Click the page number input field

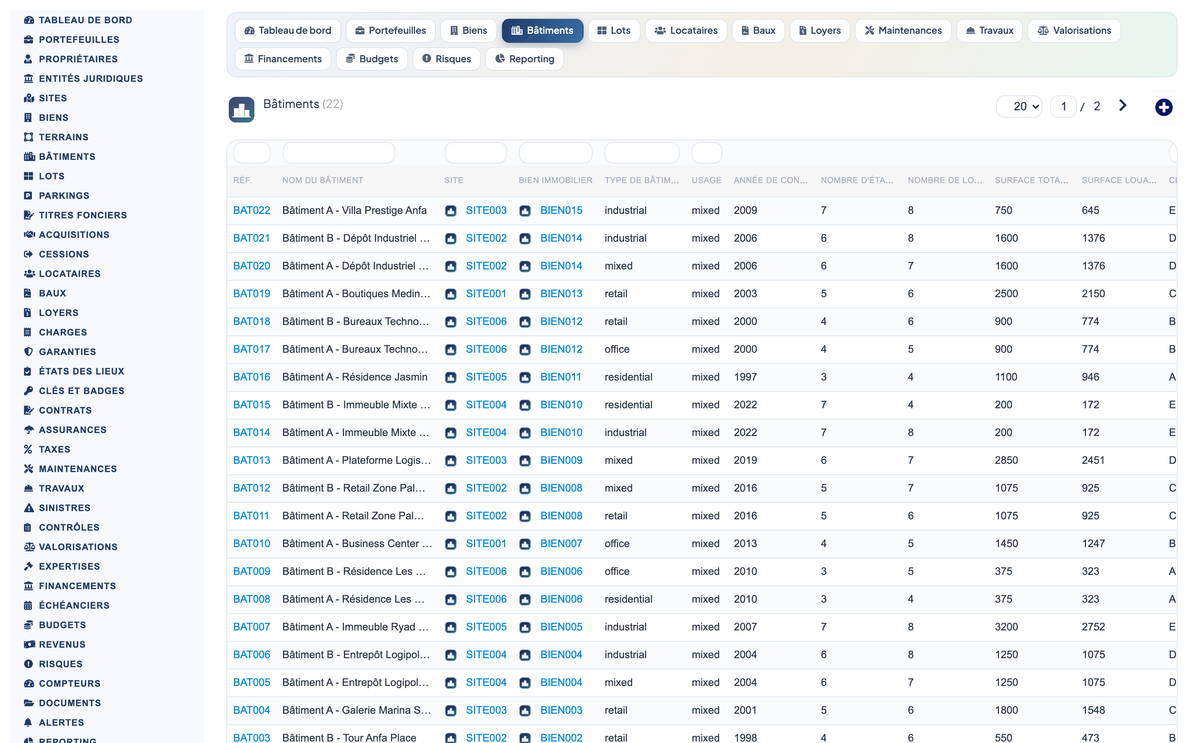1063,107
